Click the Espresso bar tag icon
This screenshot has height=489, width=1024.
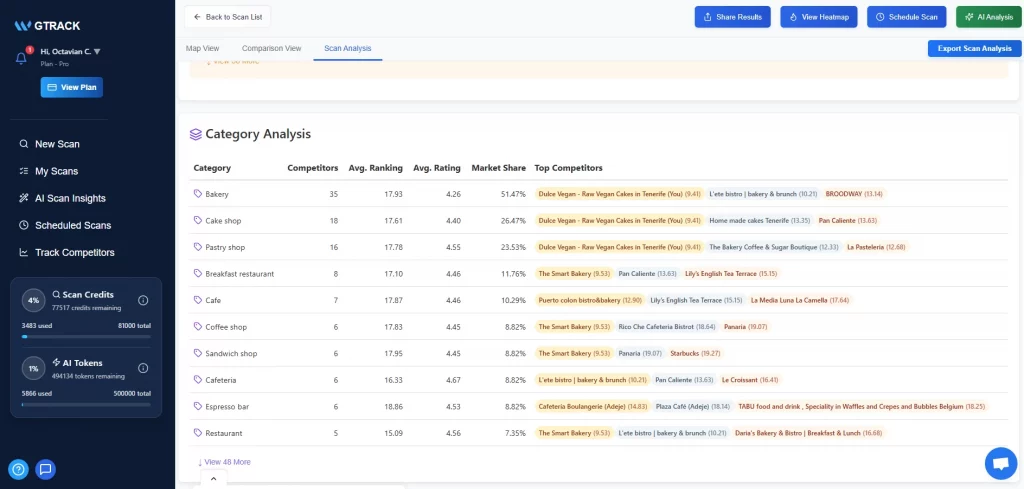[x=198, y=406]
